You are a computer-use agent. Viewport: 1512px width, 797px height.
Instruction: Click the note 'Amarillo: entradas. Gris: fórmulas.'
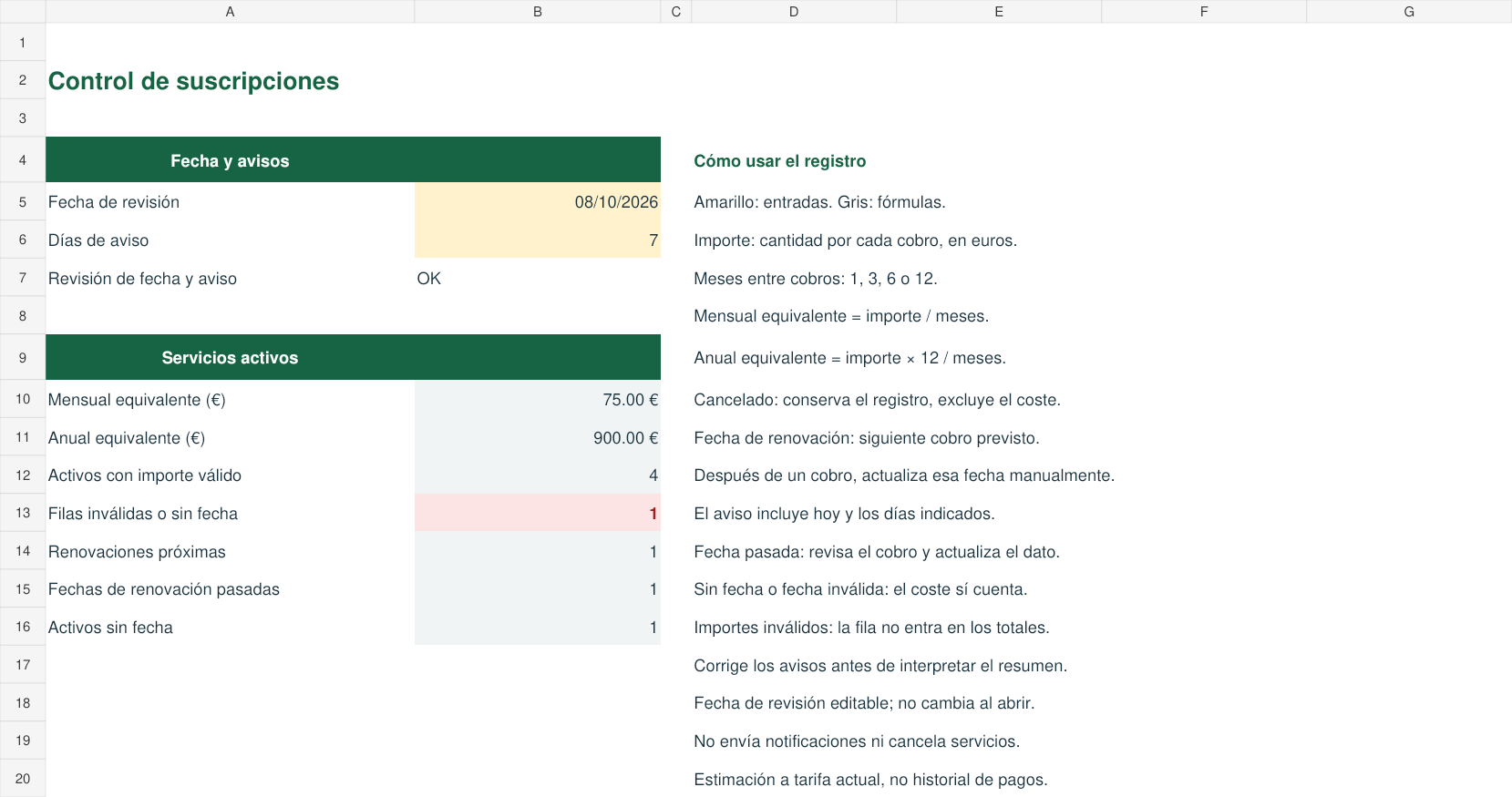(x=820, y=202)
